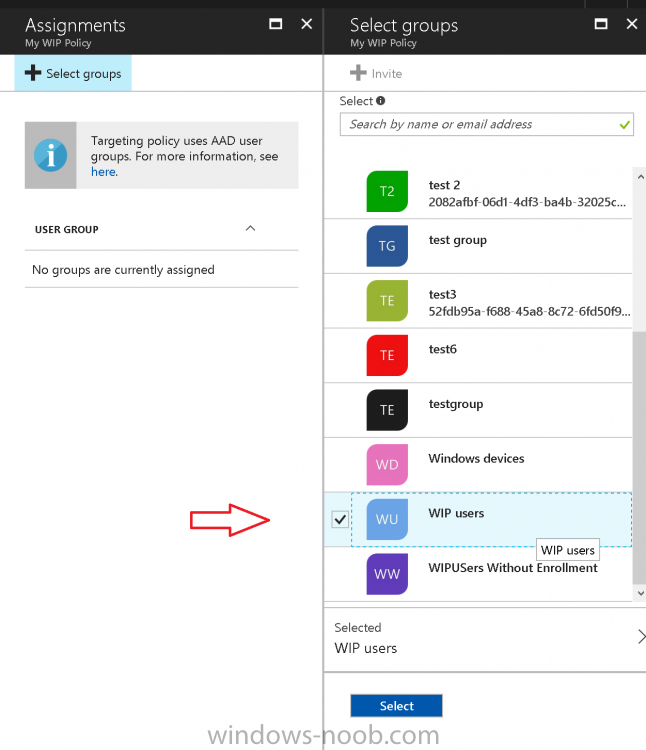Click the group list scrollbar thumb

tap(639, 457)
